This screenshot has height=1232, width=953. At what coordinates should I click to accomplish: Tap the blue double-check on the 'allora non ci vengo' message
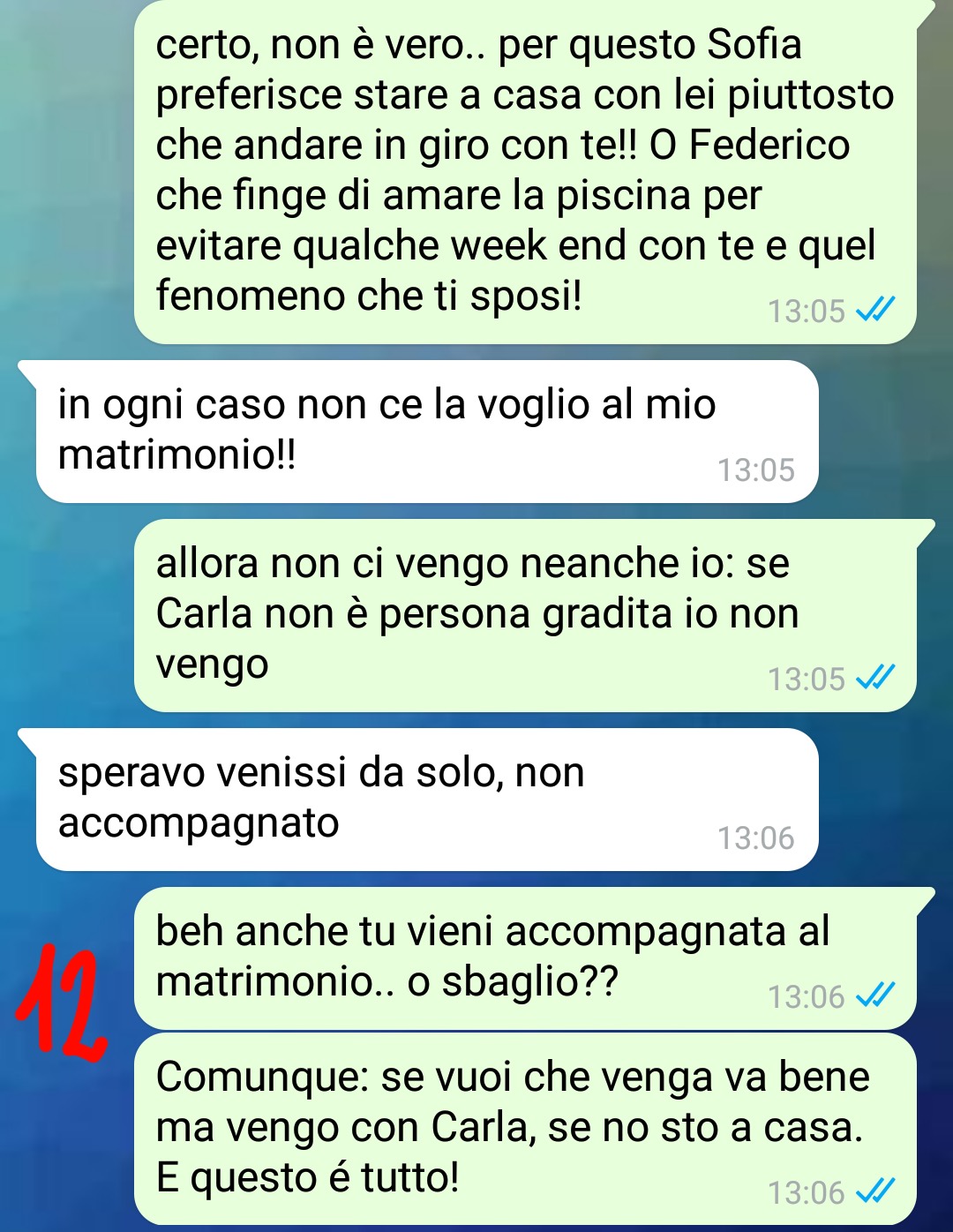[875, 678]
